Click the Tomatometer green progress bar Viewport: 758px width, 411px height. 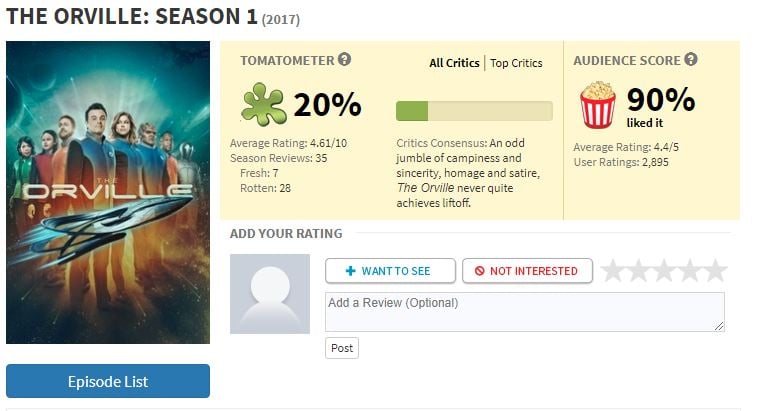474,111
